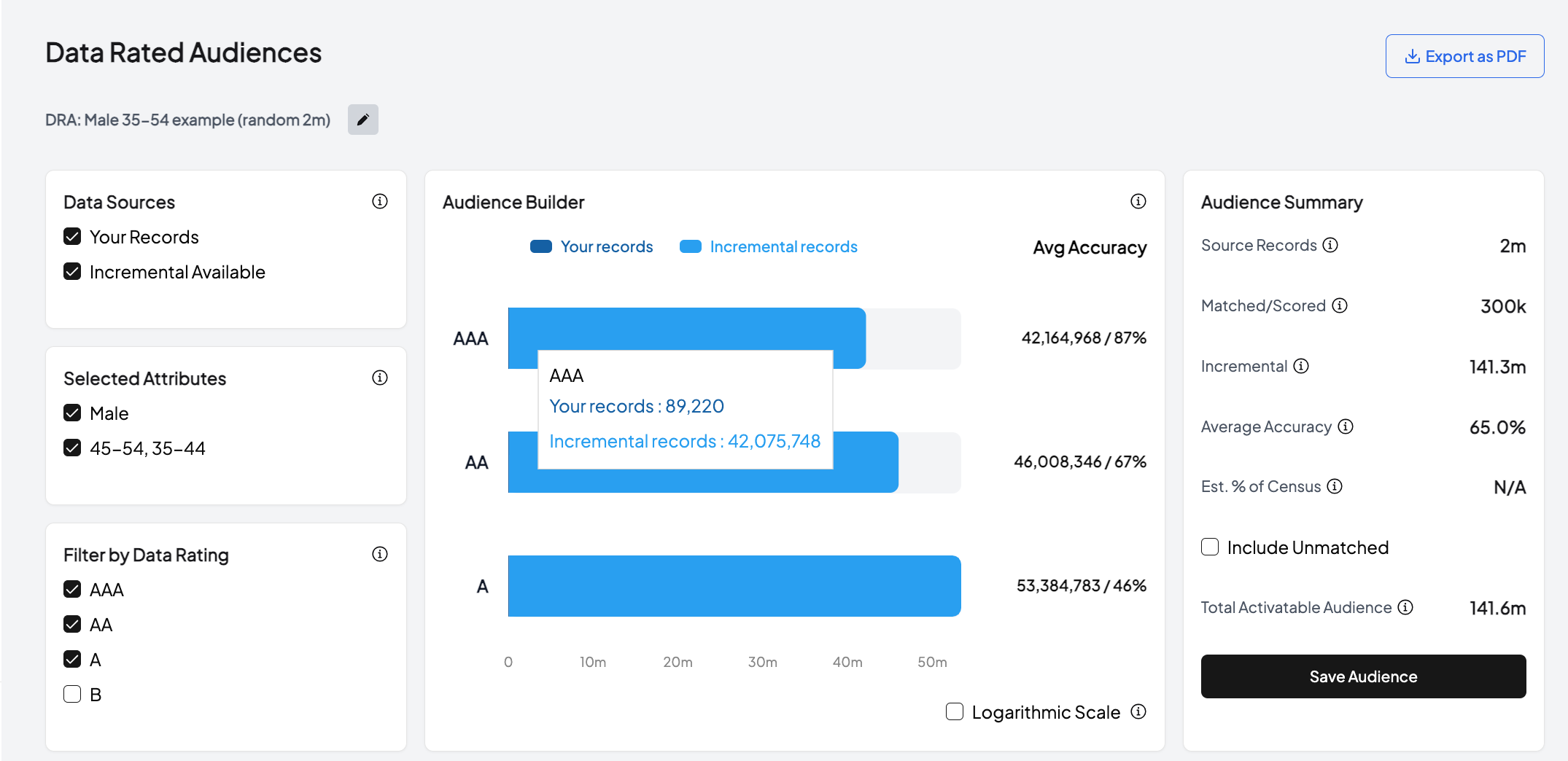Open the Data Sources info icon

[x=379, y=201]
